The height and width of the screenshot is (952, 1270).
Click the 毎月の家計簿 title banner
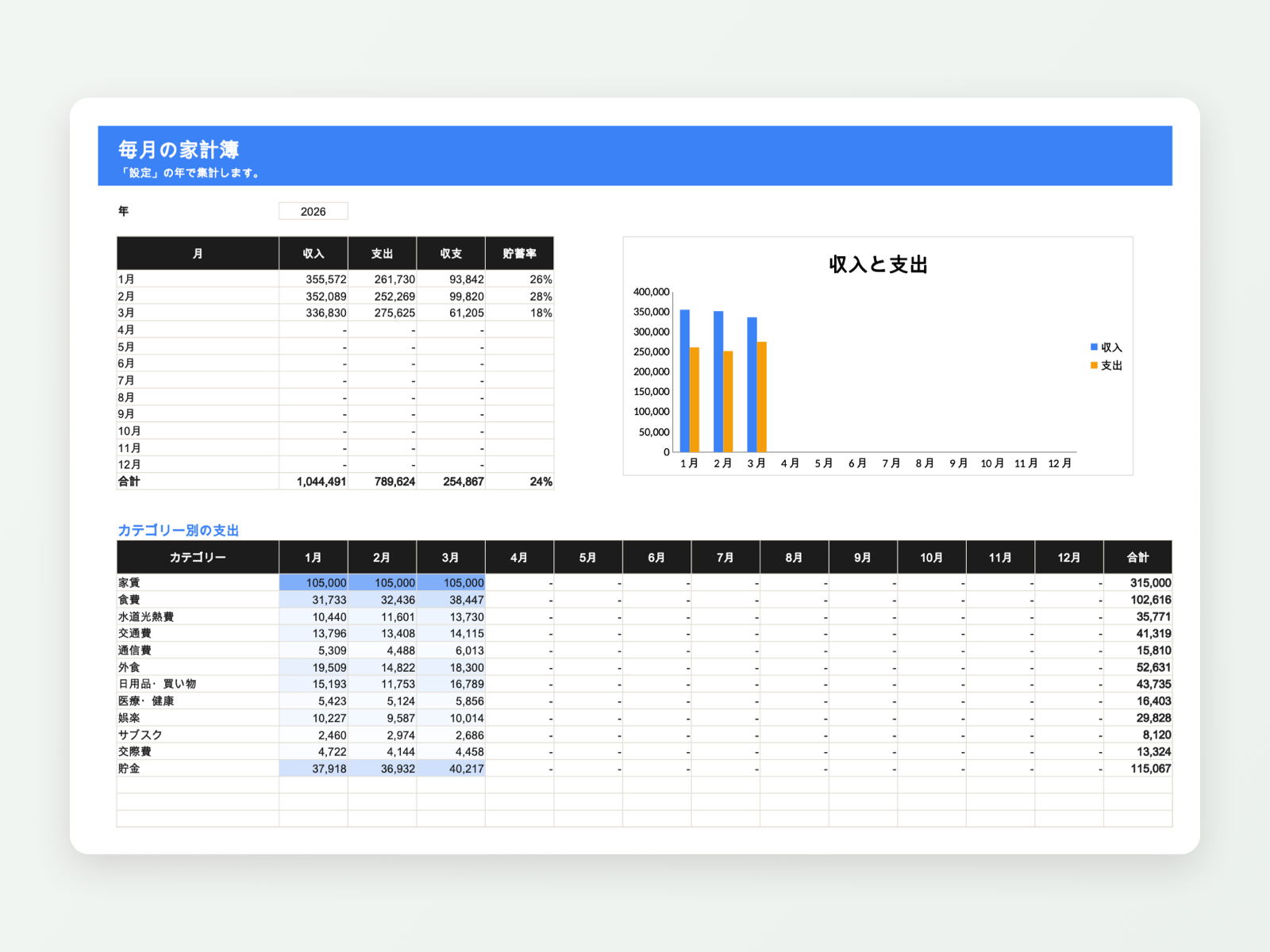(x=635, y=155)
